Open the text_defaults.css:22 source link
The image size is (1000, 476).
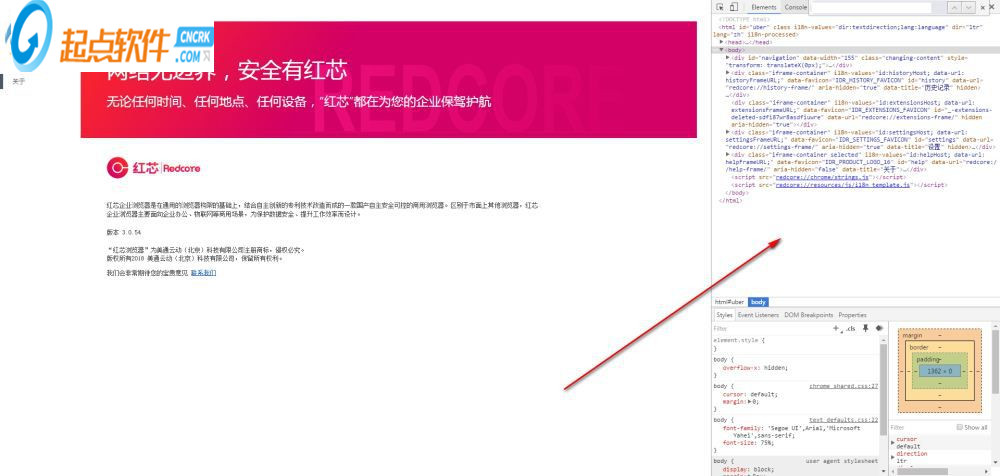click(x=844, y=420)
